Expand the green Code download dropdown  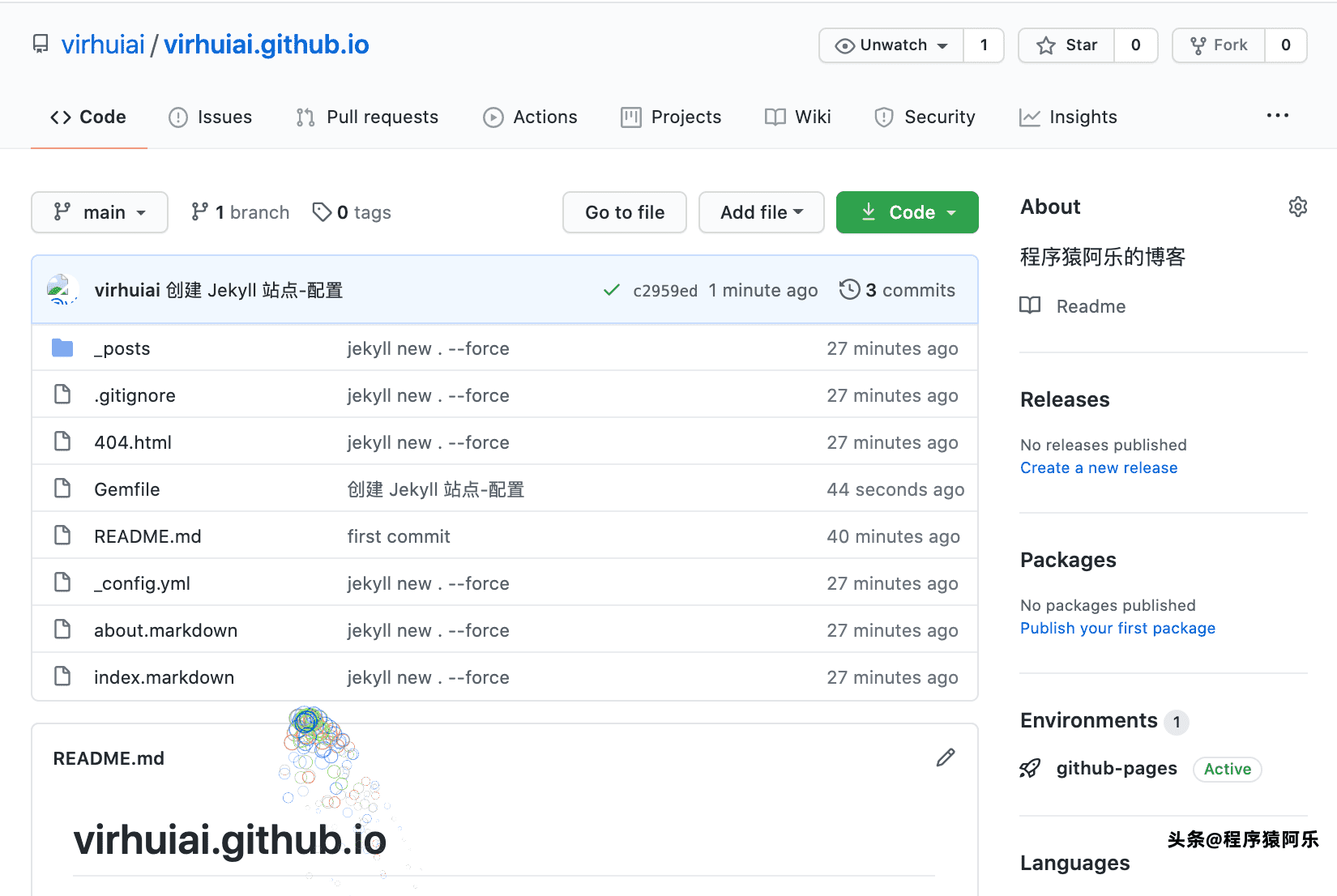pos(907,212)
